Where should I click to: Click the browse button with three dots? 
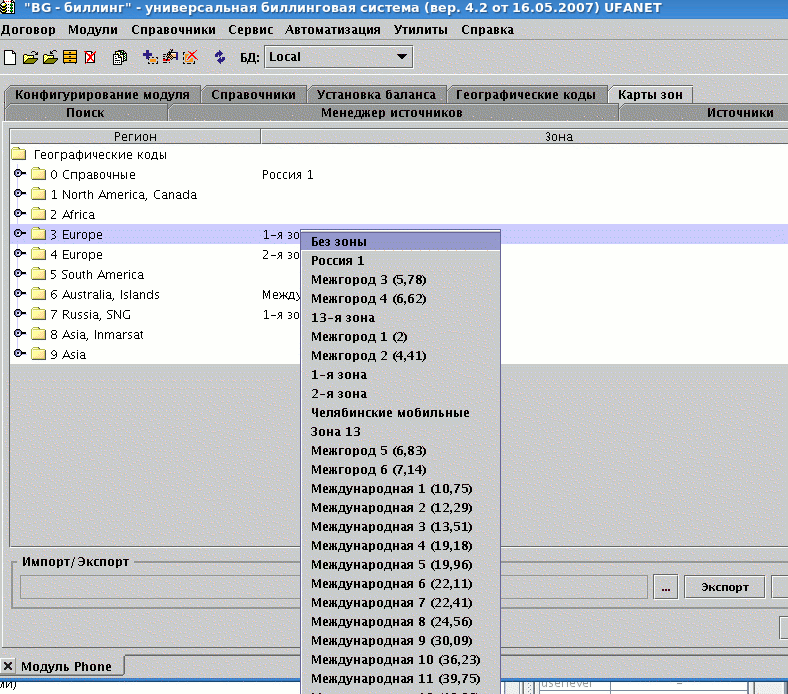pyautogui.click(x=666, y=587)
